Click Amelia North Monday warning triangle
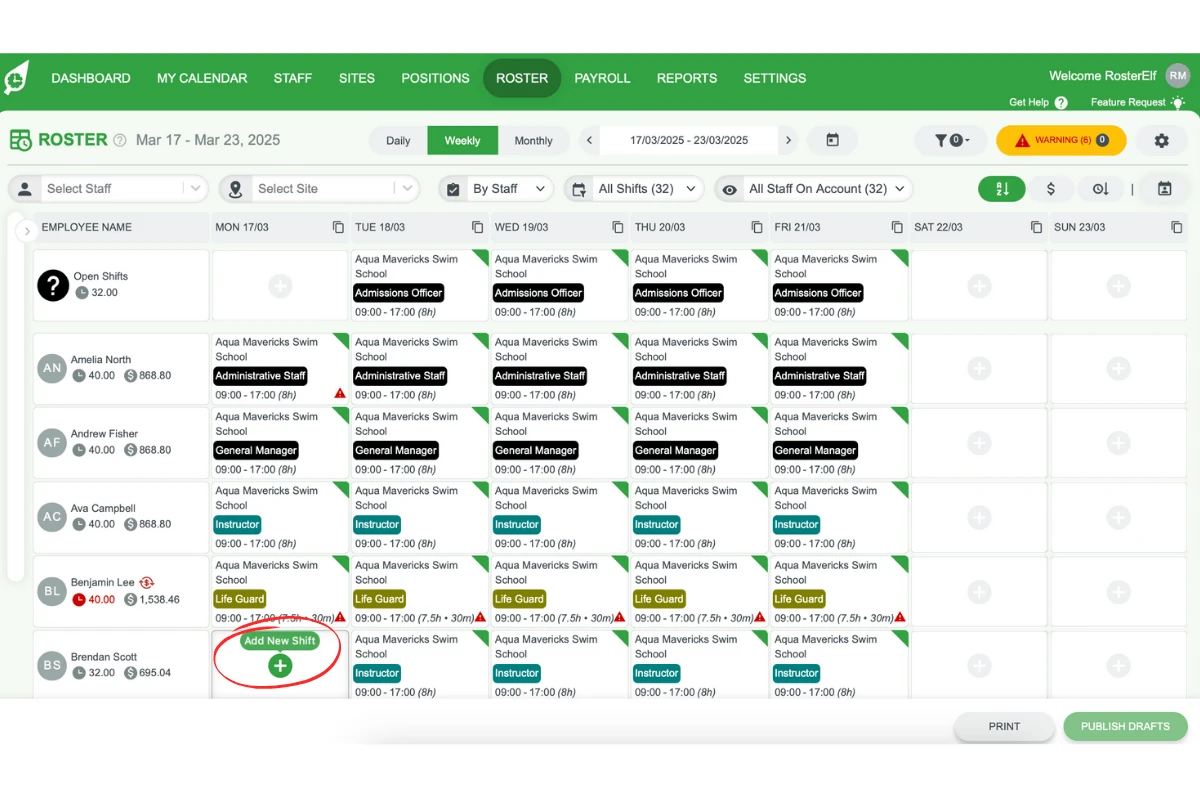 point(340,394)
